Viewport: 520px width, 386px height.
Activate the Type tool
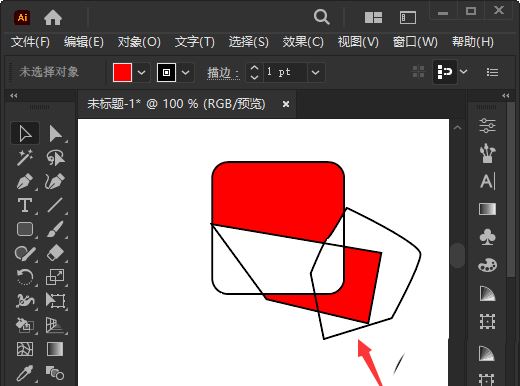click(x=25, y=205)
